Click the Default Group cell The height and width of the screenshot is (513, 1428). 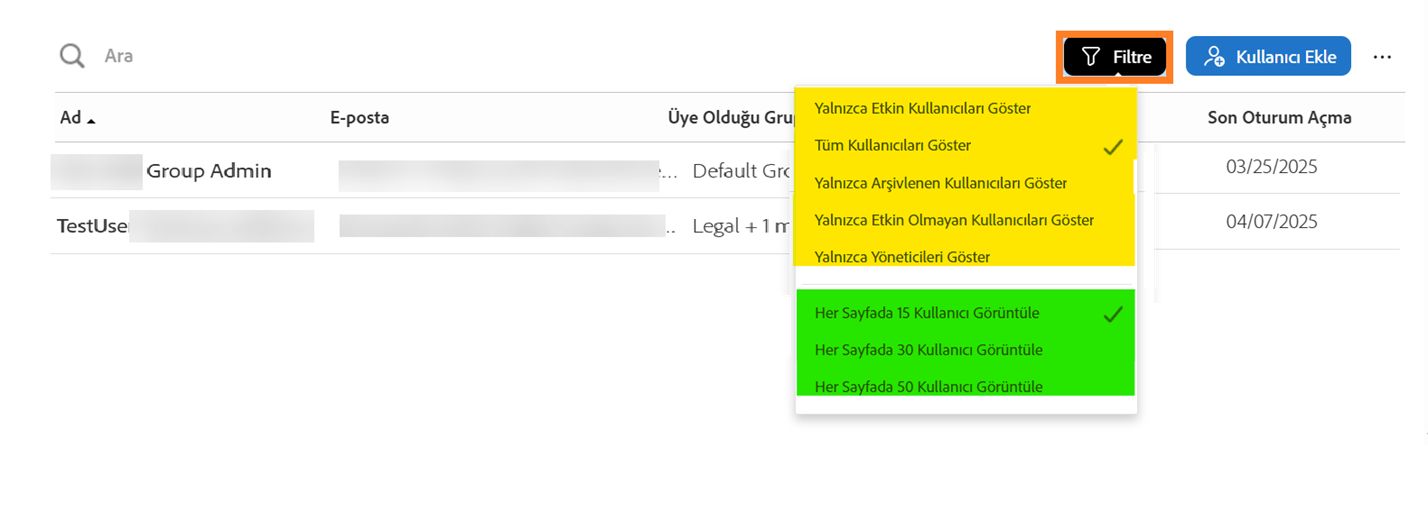tap(741, 171)
